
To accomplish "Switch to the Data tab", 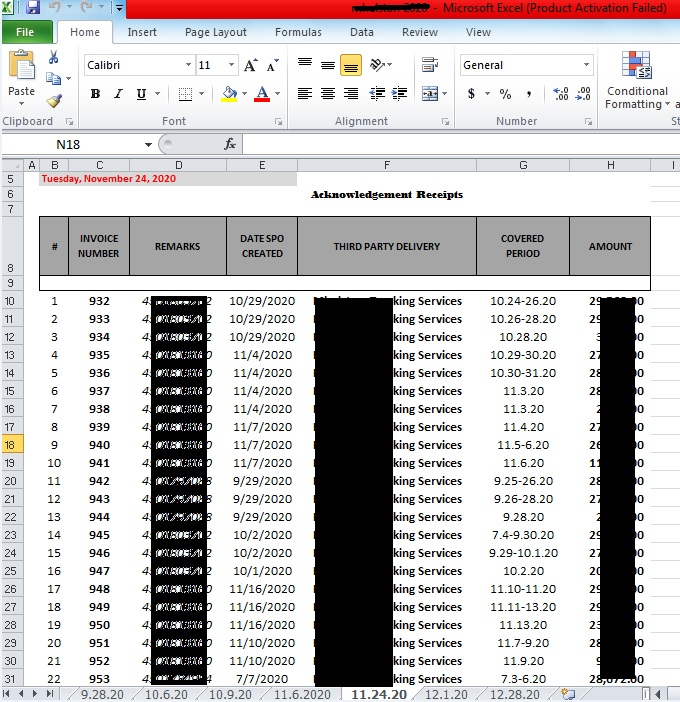I will pos(362,32).
